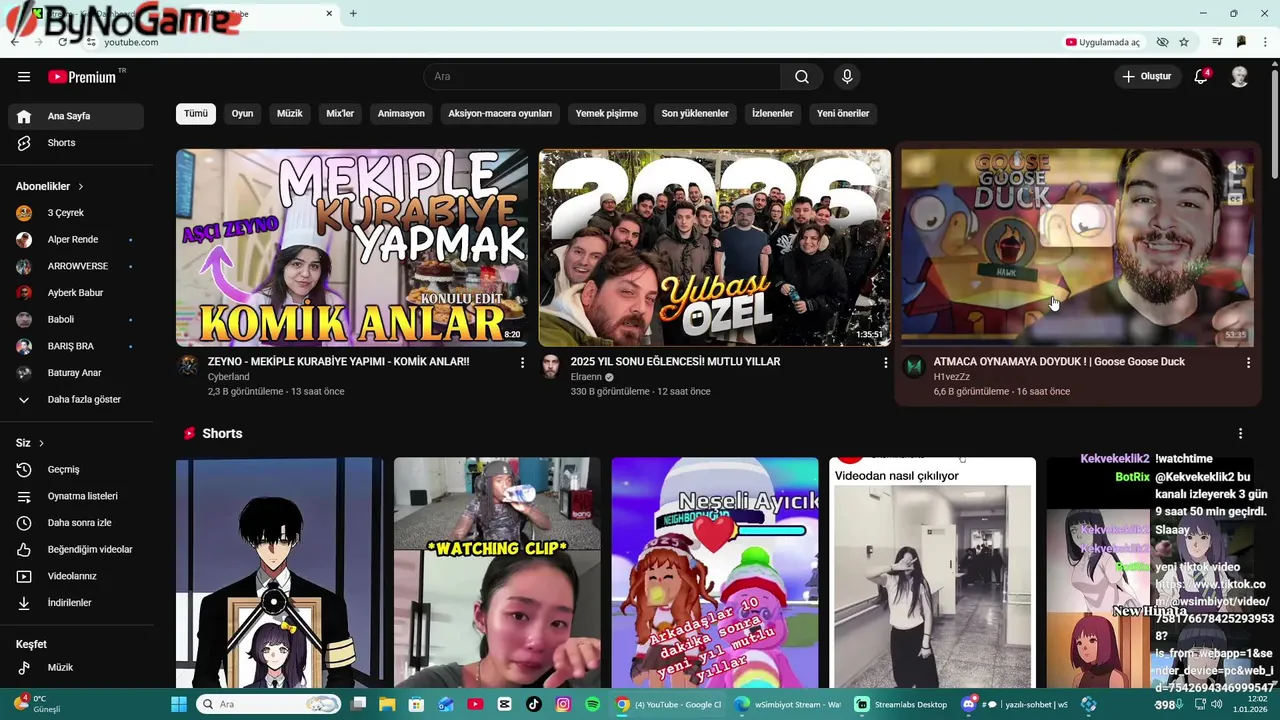This screenshot has width=1280, height=720.
Task: Open Spotify from the taskbar
Action: 592,704
